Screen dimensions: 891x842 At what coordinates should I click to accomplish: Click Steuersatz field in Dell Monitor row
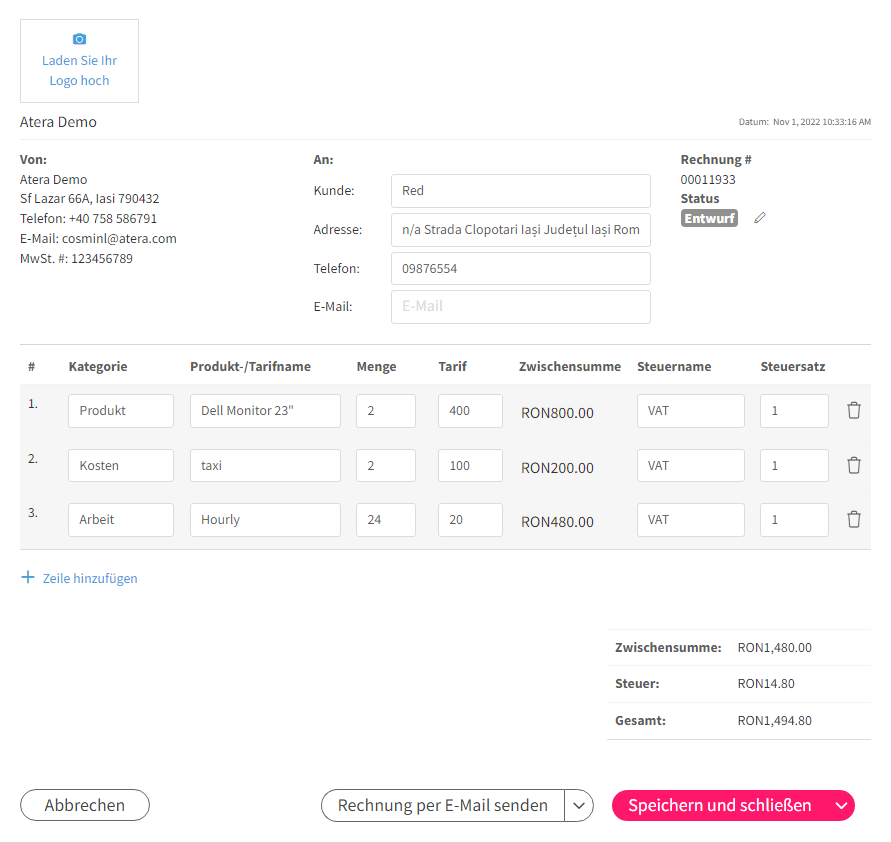tap(794, 411)
